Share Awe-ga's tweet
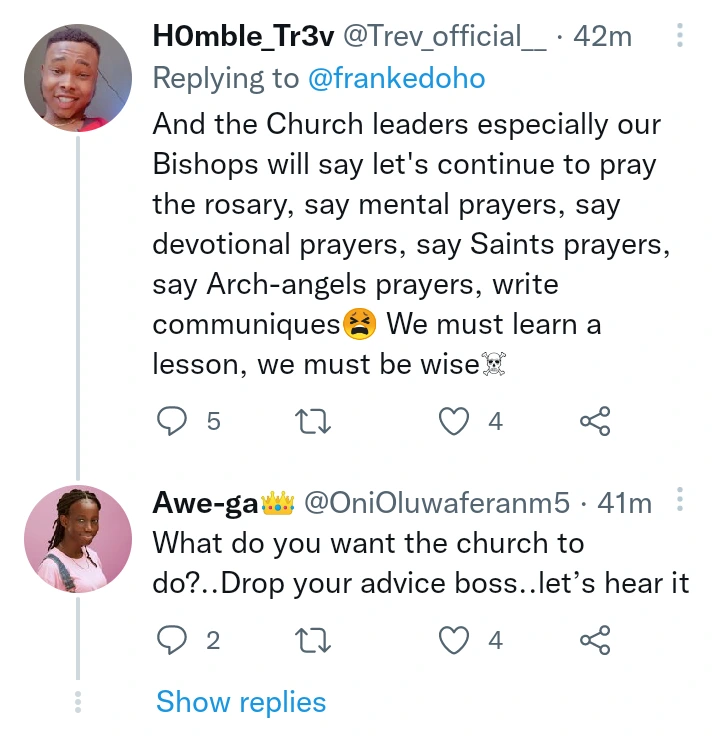This screenshot has width=720, height=744. pos(595,639)
